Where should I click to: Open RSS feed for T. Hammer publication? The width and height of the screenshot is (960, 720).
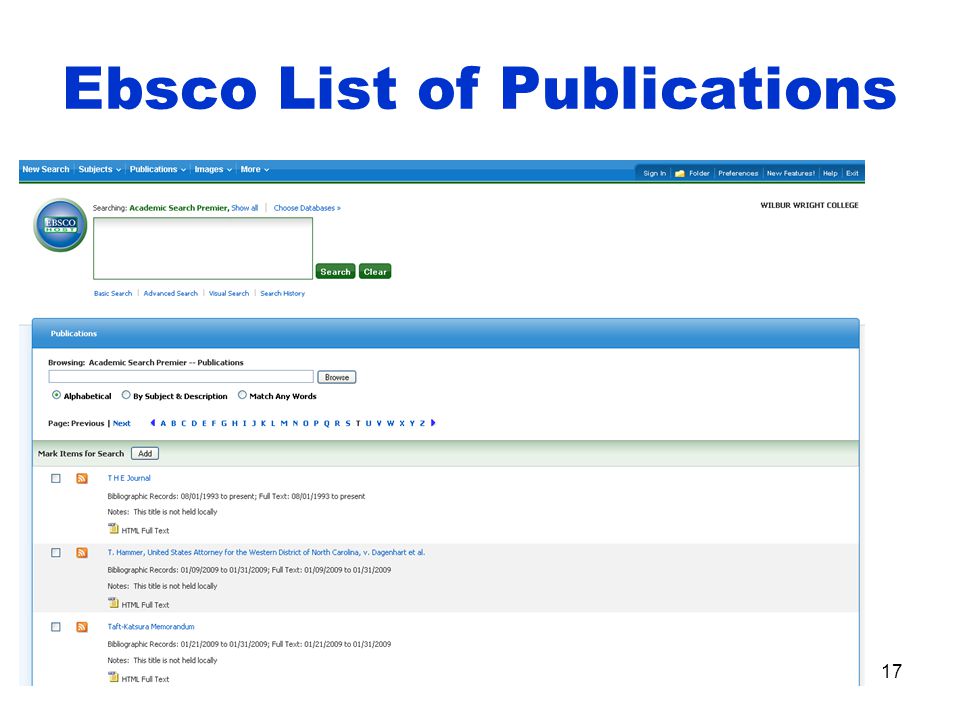tap(82, 553)
